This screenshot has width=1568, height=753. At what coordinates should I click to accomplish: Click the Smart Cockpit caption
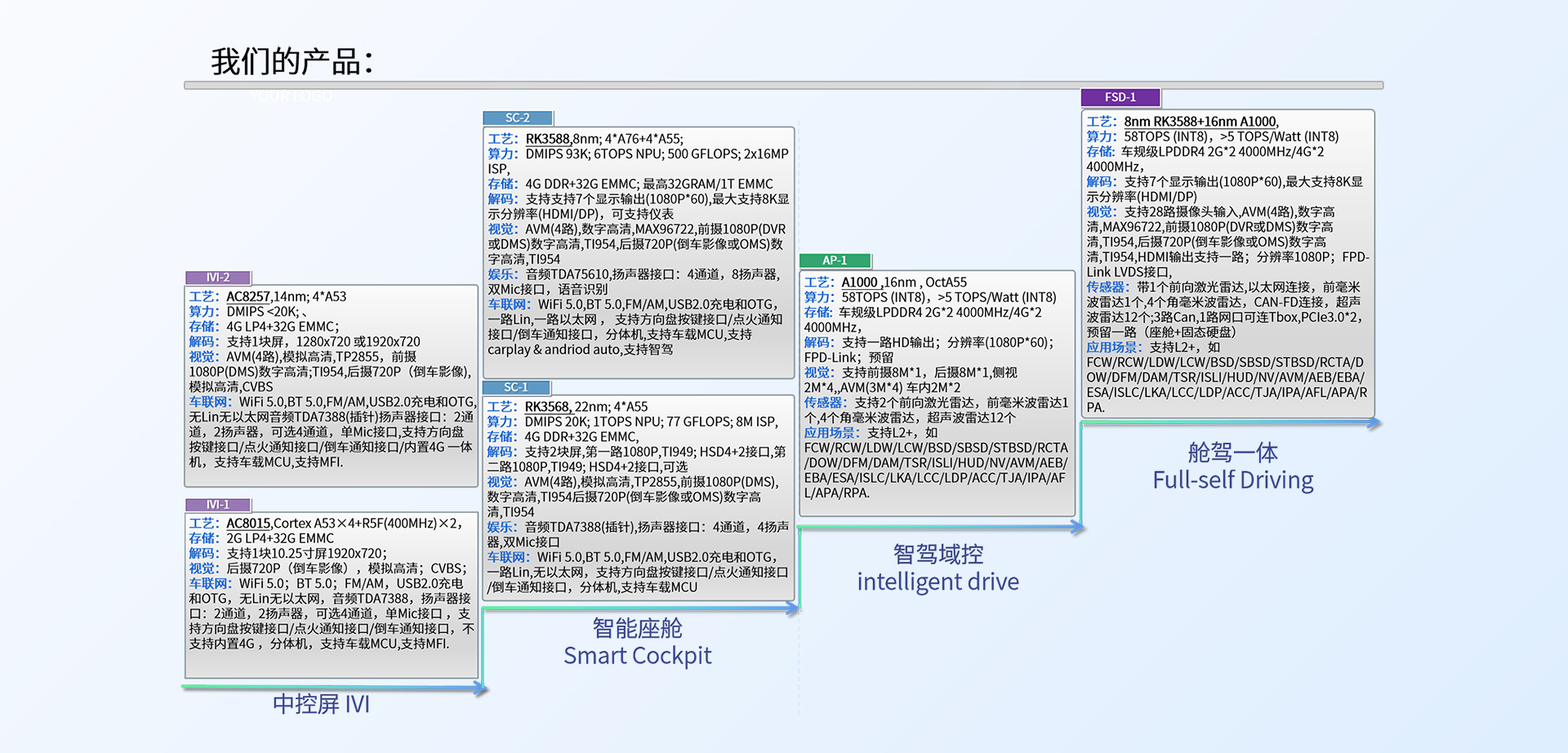click(x=637, y=656)
